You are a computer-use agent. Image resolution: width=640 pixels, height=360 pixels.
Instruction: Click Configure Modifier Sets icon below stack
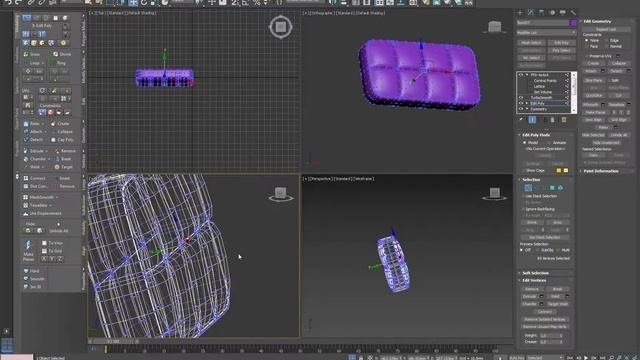point(564,120)
